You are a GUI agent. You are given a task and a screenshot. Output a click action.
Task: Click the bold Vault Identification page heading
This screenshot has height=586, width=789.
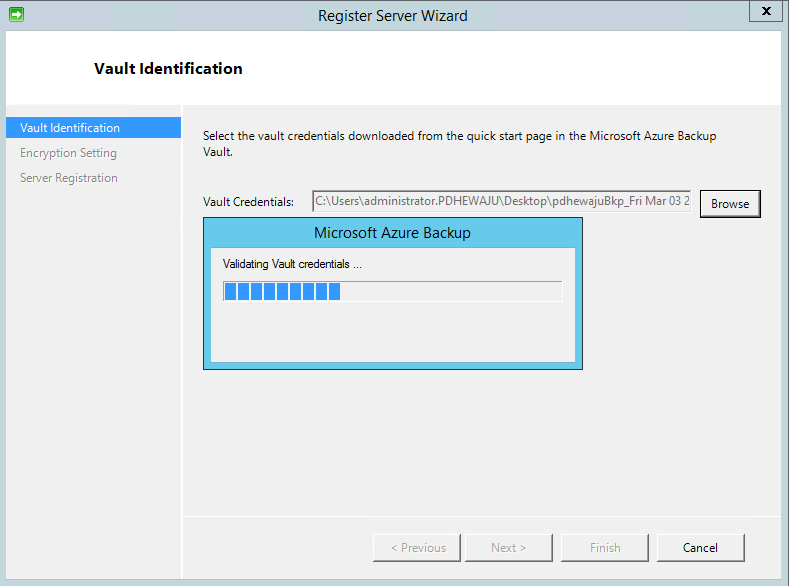click(168, 69)
